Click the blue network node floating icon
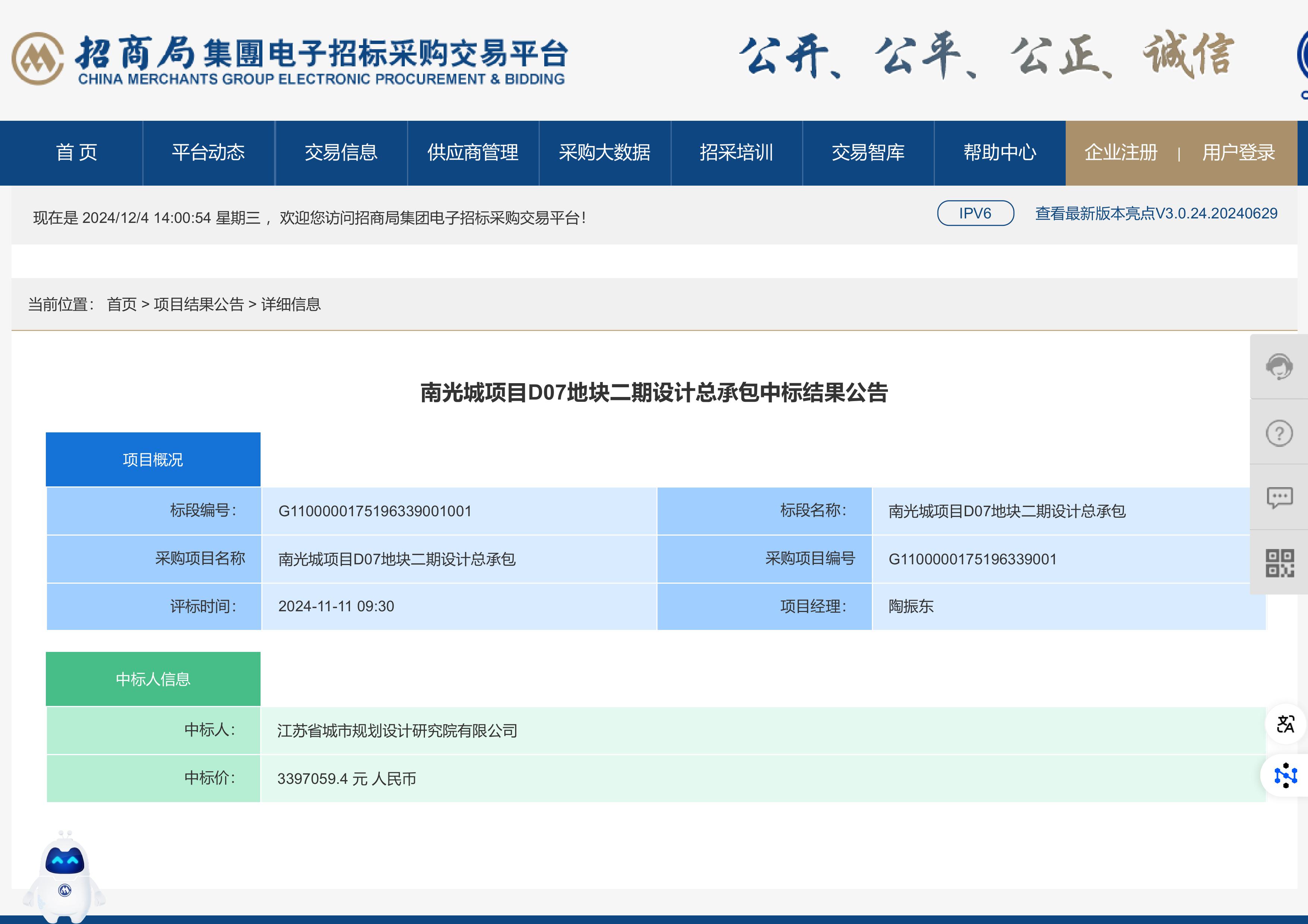The width and height of the screenshot is (1308, 924). [1285, 775]
